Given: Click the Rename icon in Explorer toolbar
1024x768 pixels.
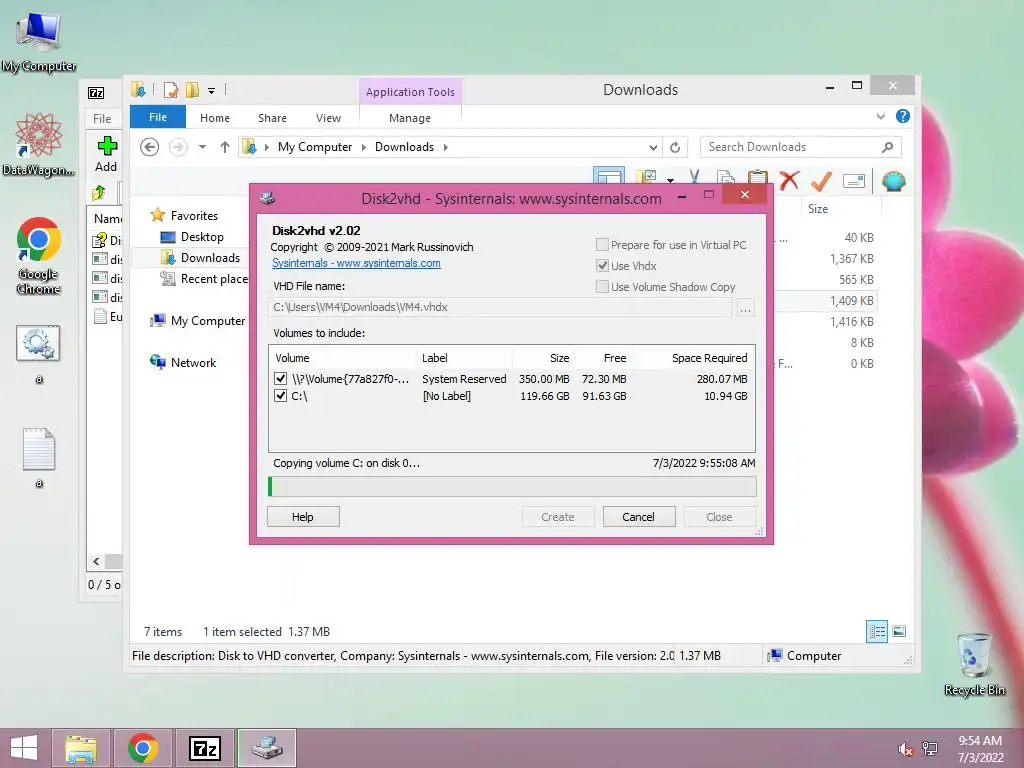Looking at the screenshot, I should point(854,180).
